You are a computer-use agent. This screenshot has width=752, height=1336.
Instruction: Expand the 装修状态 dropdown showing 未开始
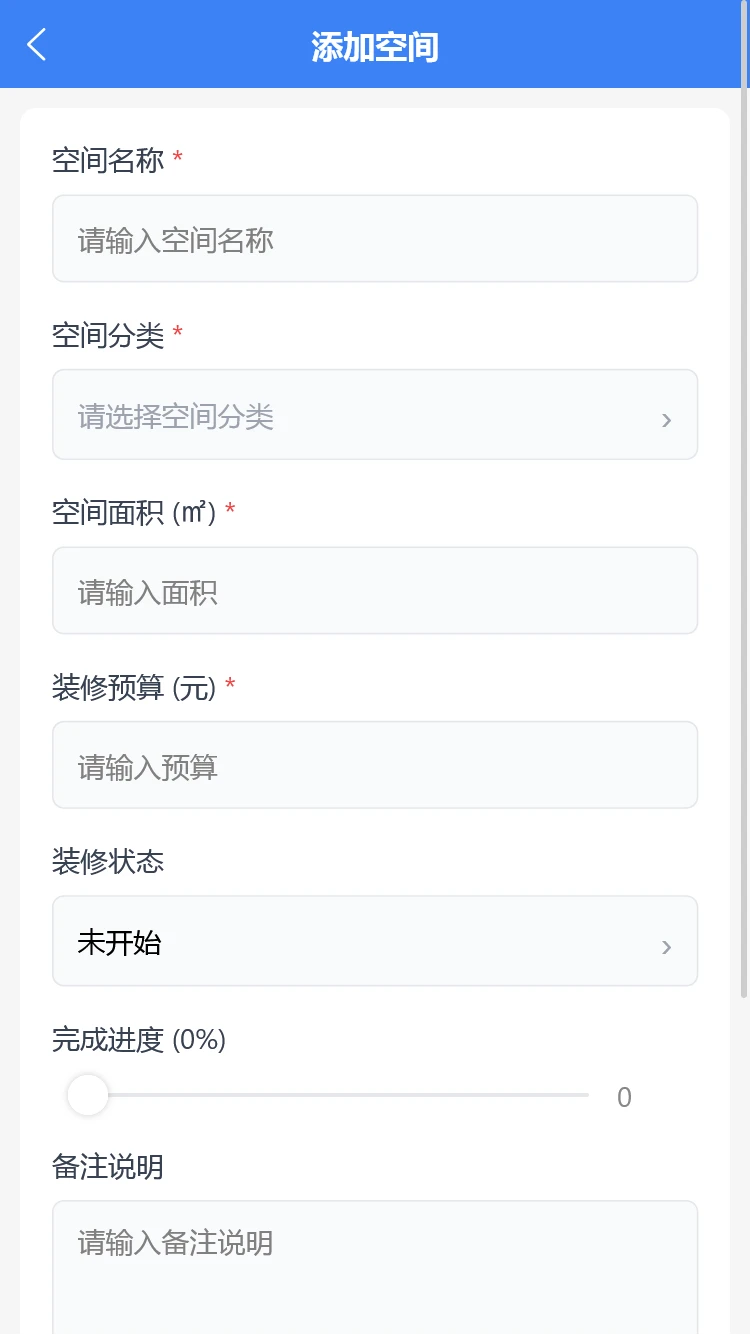(x=375, y=941)
